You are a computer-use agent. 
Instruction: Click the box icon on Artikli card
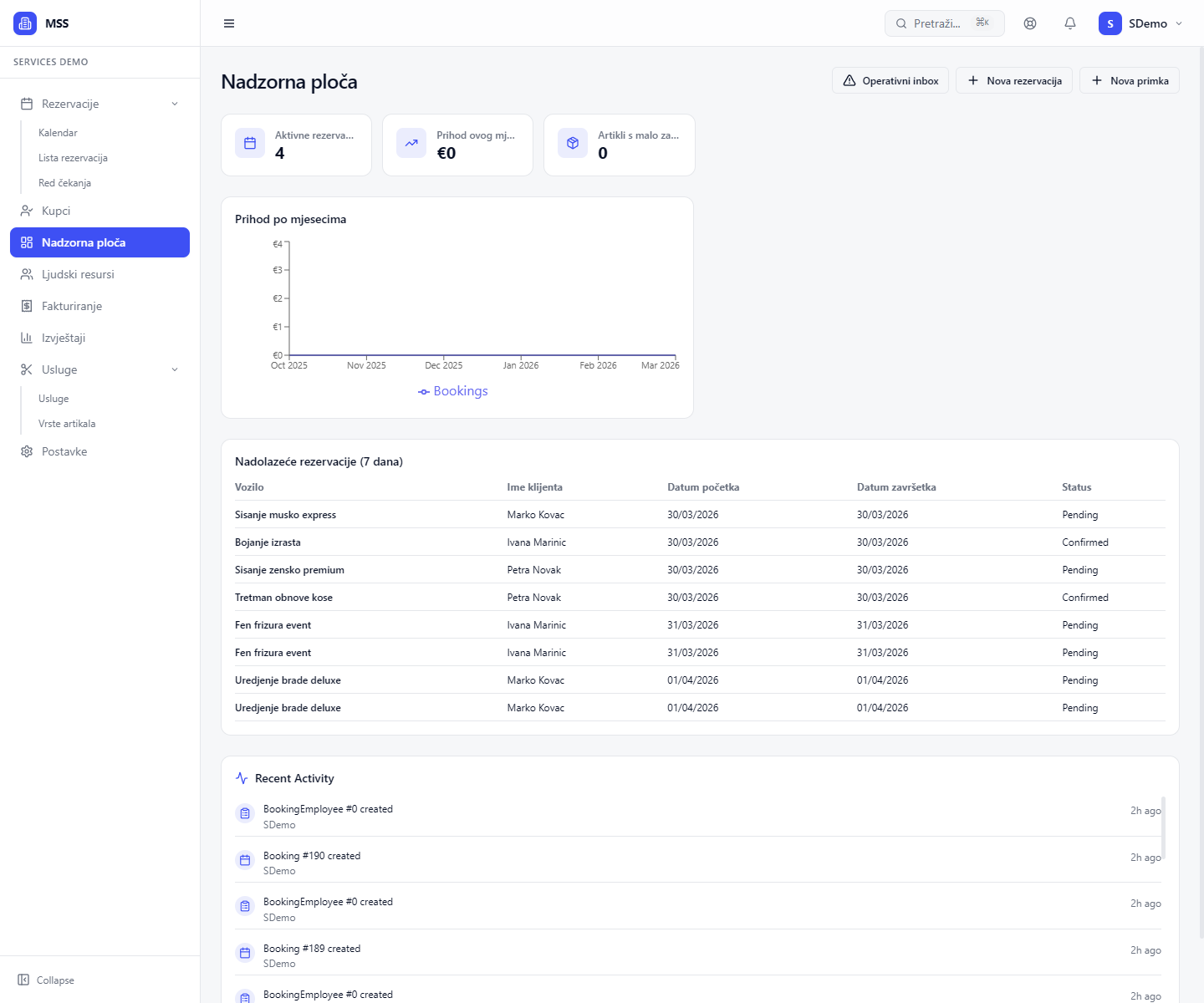point(573,144)
